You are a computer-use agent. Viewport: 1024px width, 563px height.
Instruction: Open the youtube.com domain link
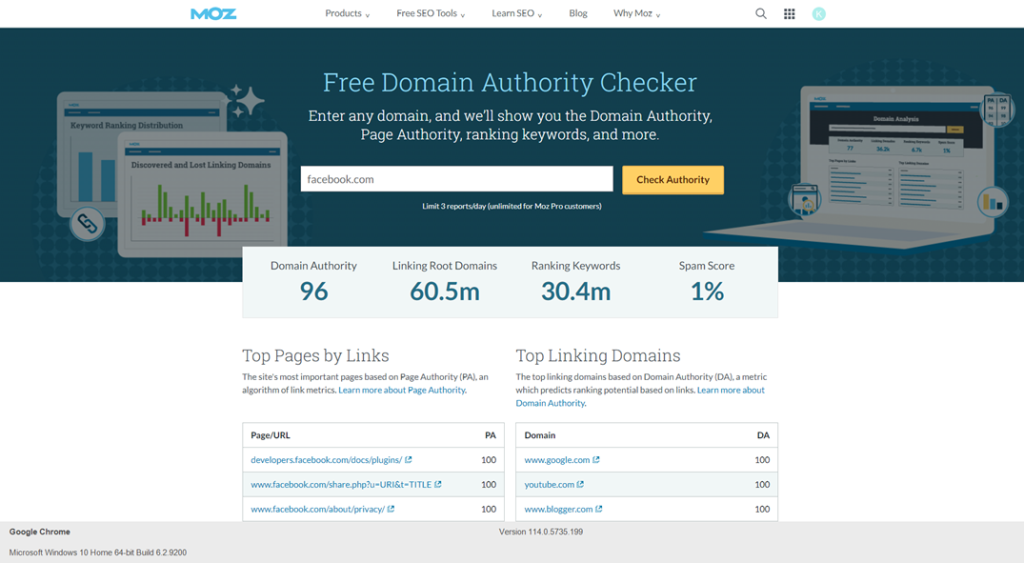tap(549, 485)
